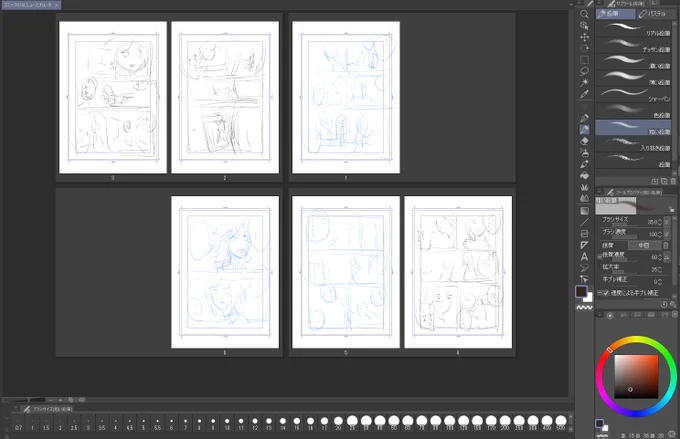Select the Lasso selection tool
This screenshot has height=439, width=680.
tap(584, 71)
